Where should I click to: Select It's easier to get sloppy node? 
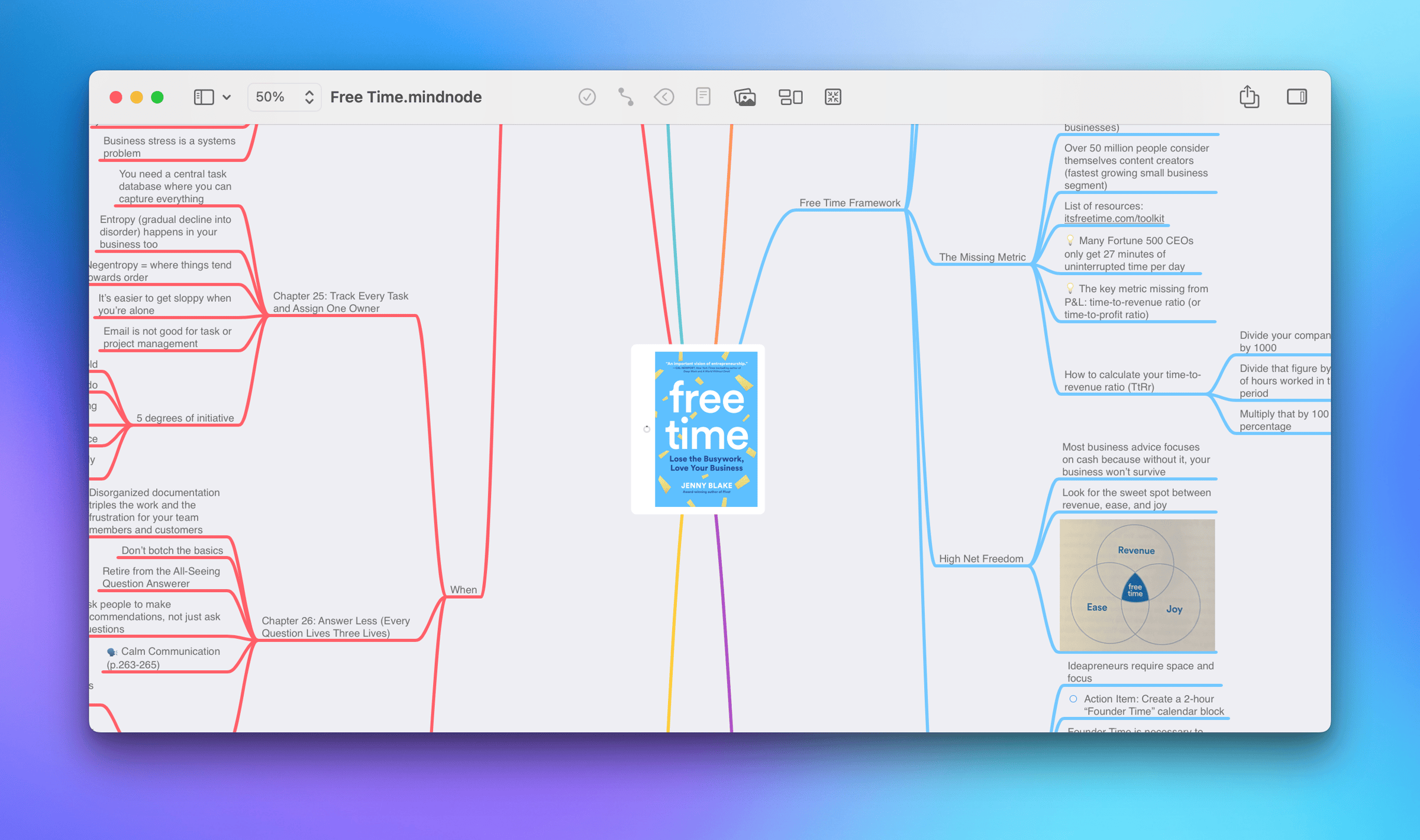point(164,304)
